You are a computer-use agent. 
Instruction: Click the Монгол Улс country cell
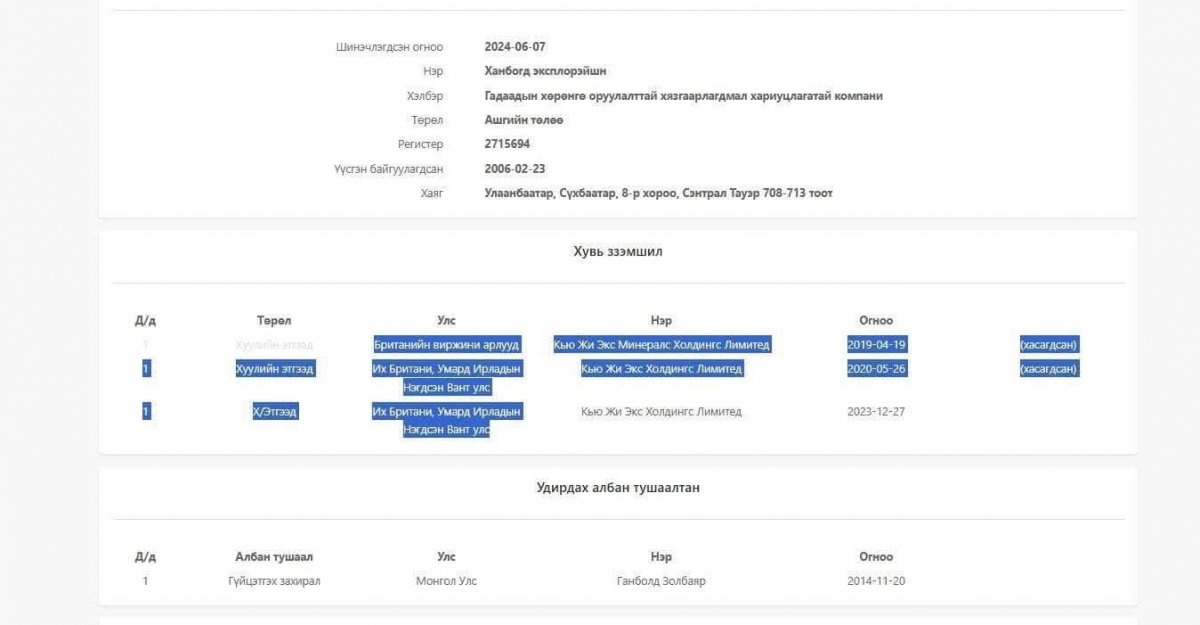(446, 581)
